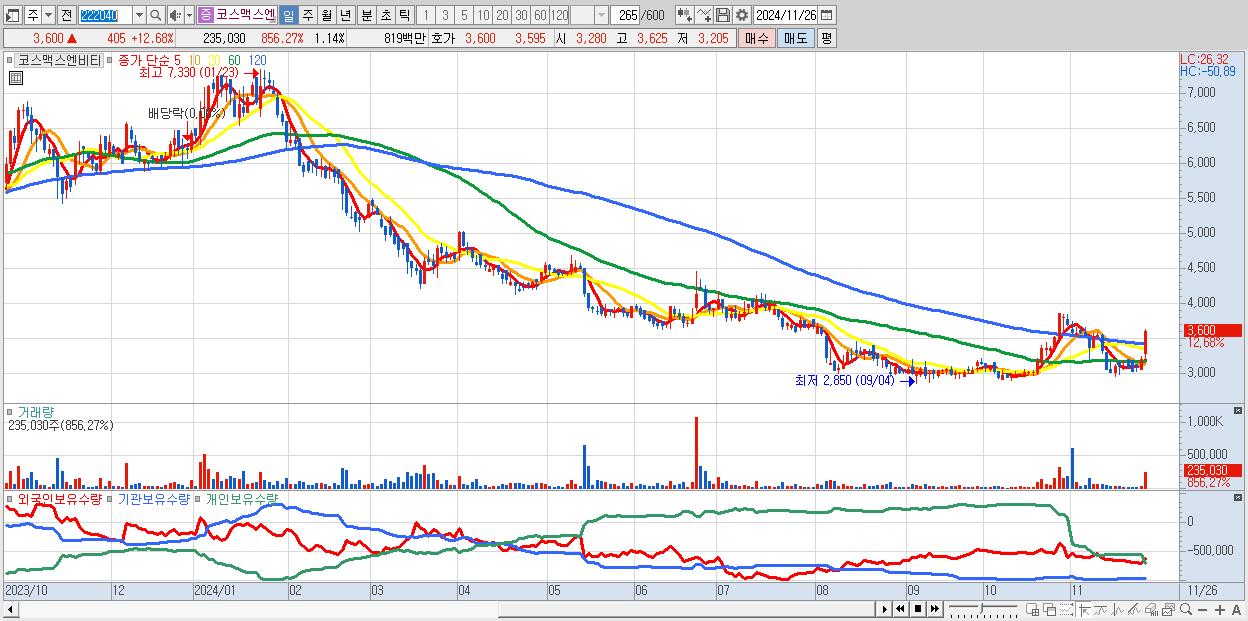Click the stock code input field 222040
The width and height of the screenshot is (1248, 621).
(x=105, y=15)
